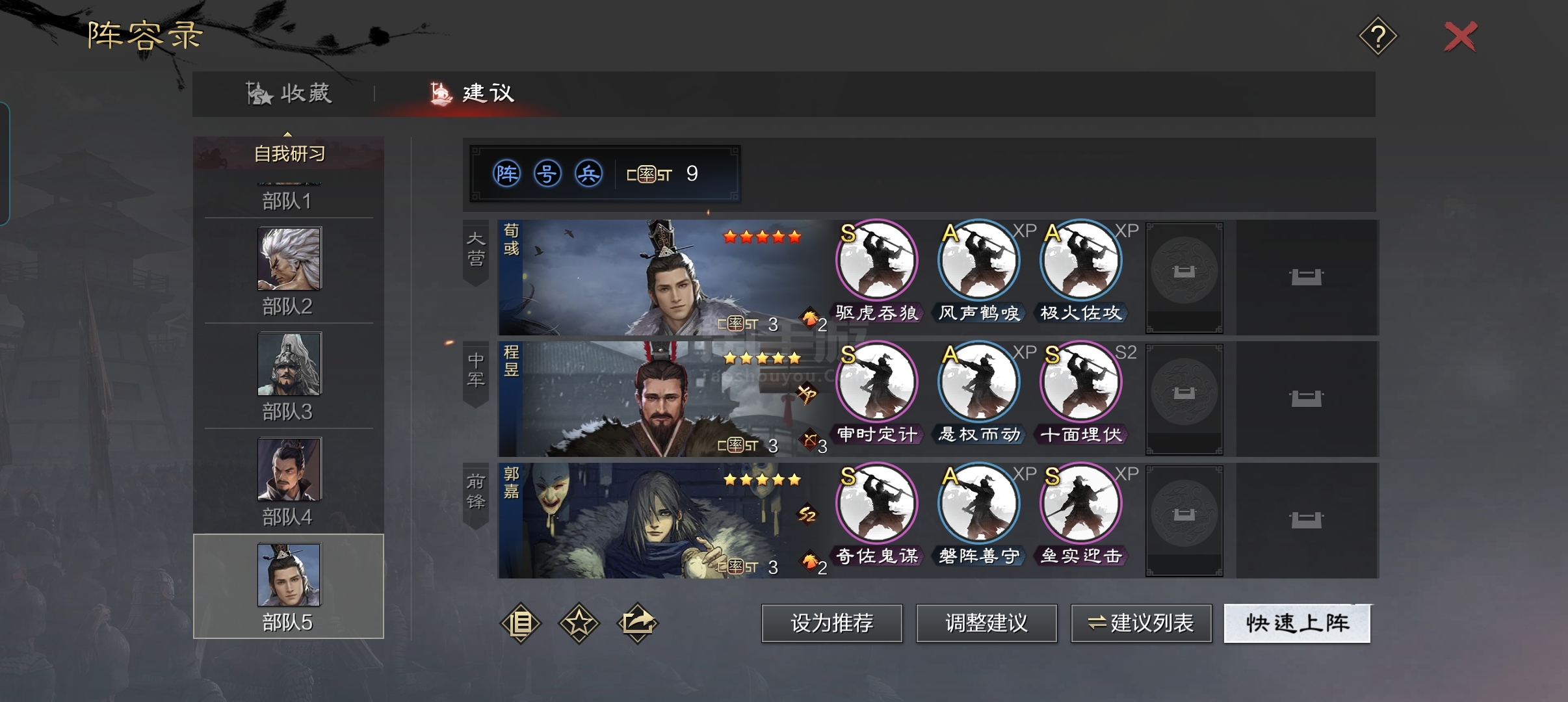Image resolution: width=1568 pixels, height=702 pixels.
Task: Tap the share arrow diamond icon
Action: [x=638, y=623]
